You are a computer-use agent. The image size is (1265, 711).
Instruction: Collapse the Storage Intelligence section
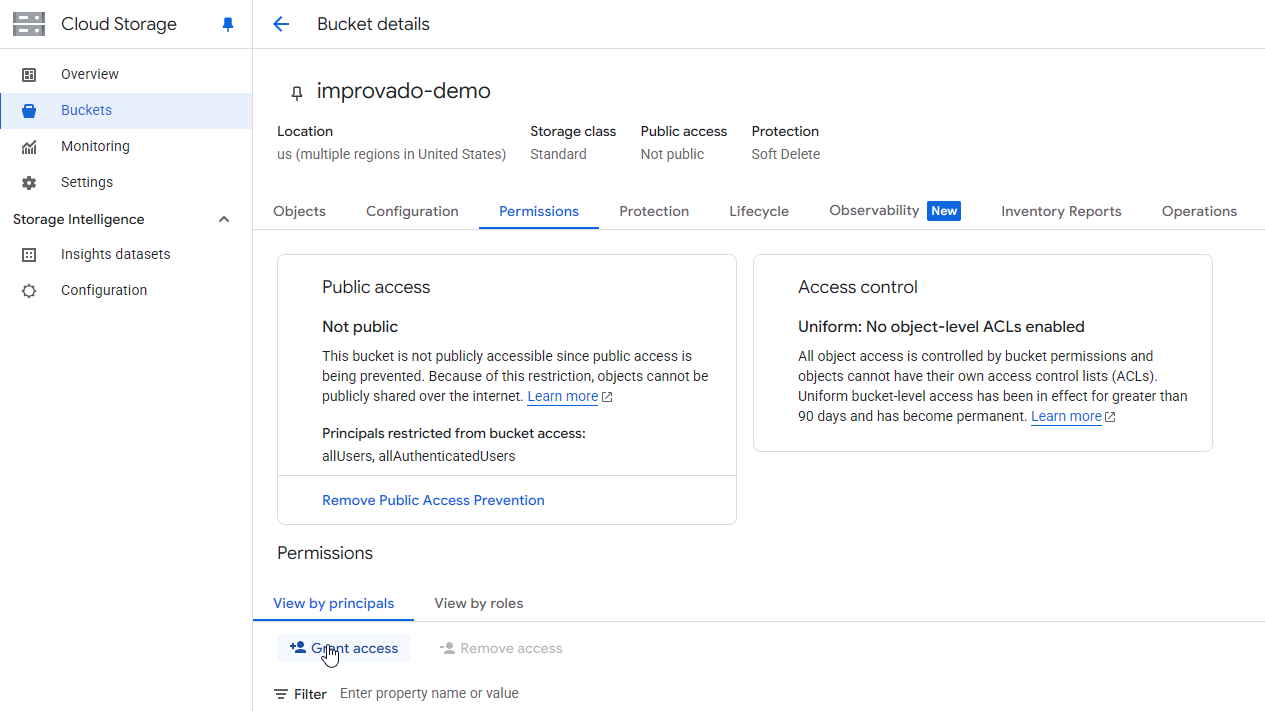224,219
